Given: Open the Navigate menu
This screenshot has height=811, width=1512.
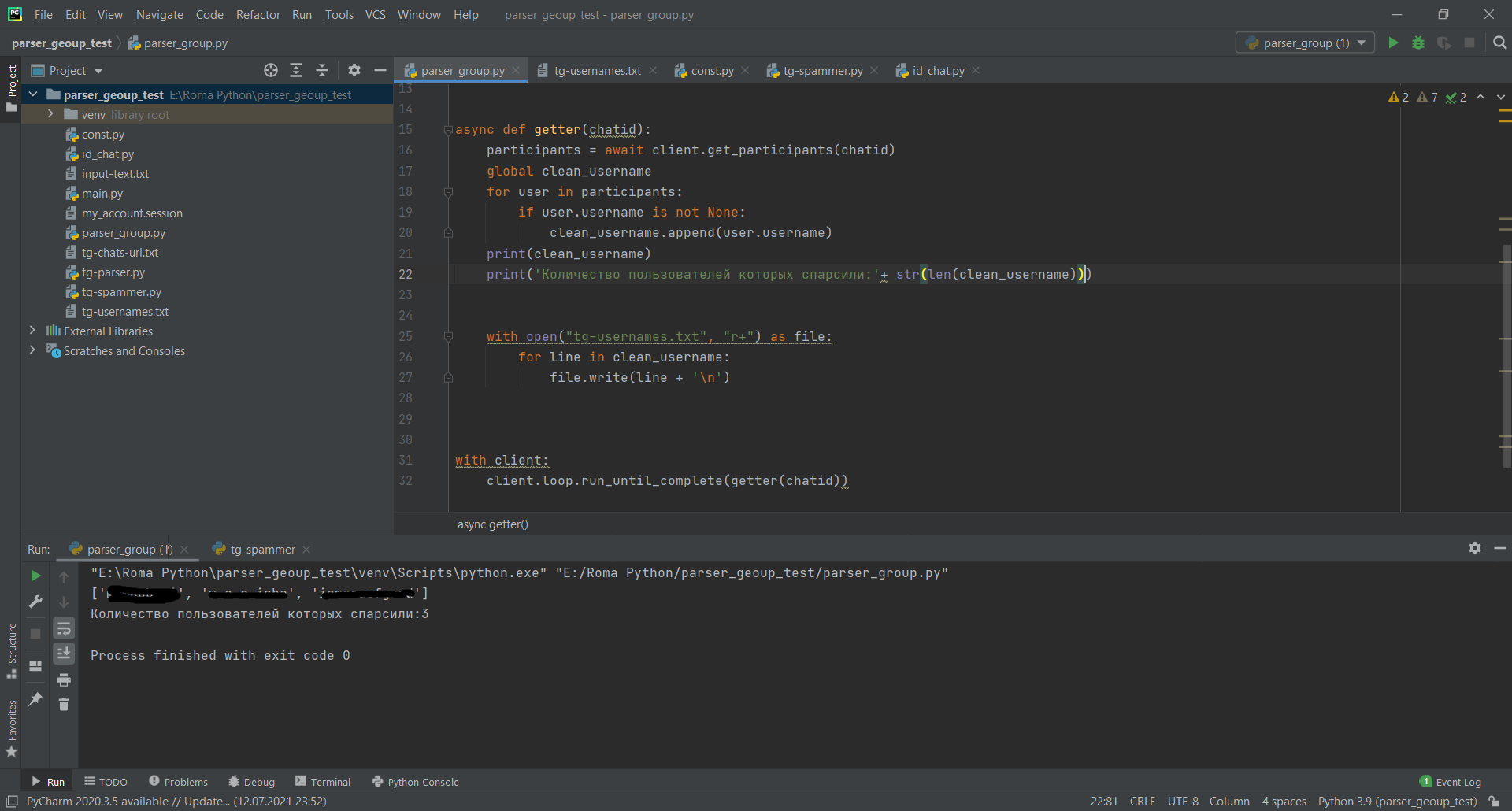Looking at the screenshot, I should (159, 14).
